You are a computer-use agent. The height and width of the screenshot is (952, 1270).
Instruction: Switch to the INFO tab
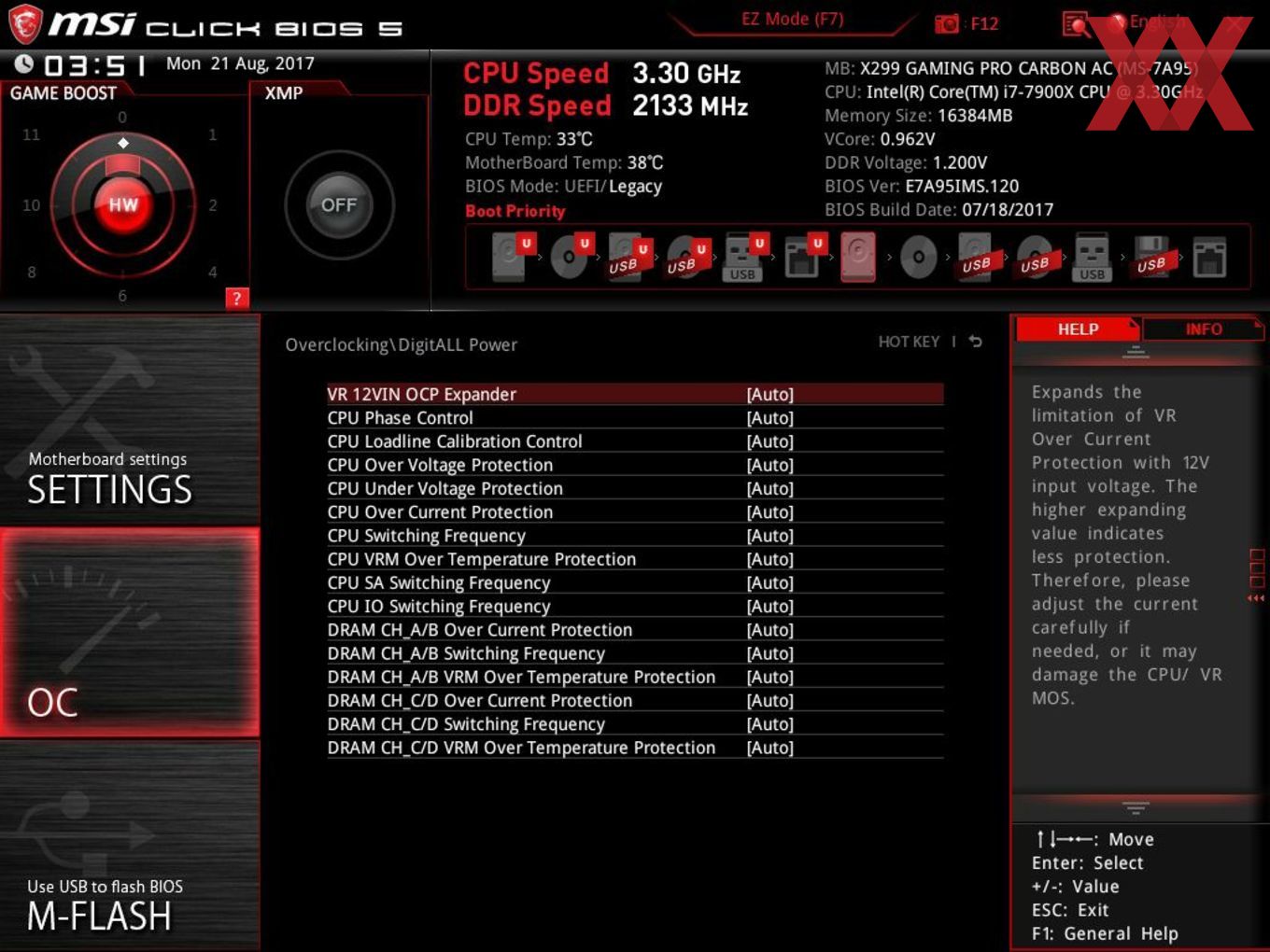pos(1203,329)
